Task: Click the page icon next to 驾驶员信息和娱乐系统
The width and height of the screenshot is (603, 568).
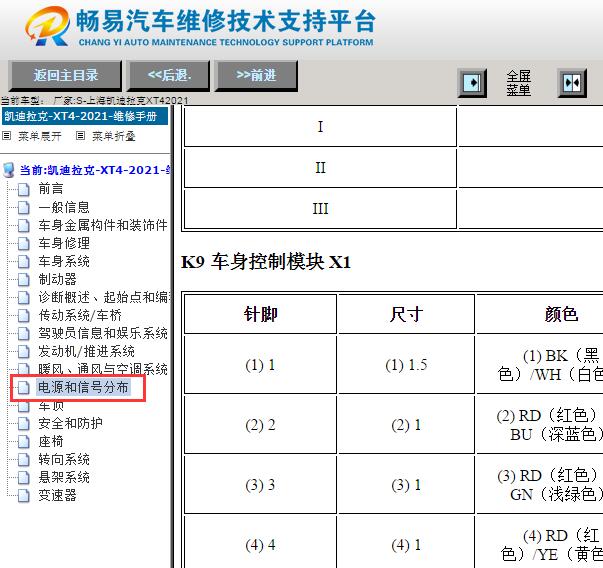Action: 24,333
